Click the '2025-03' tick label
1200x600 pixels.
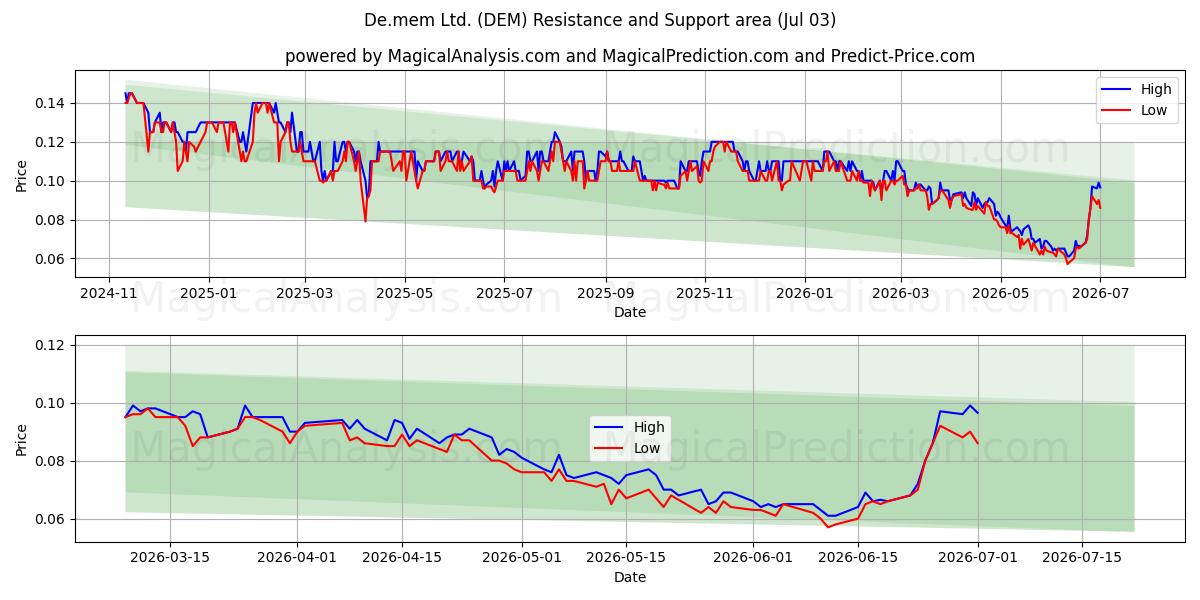pyautogui.click(x=305, y=293)
